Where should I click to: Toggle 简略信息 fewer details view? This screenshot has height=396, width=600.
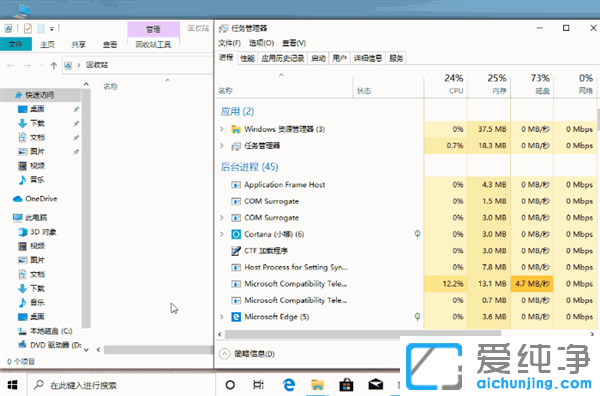tap(247, 354)
